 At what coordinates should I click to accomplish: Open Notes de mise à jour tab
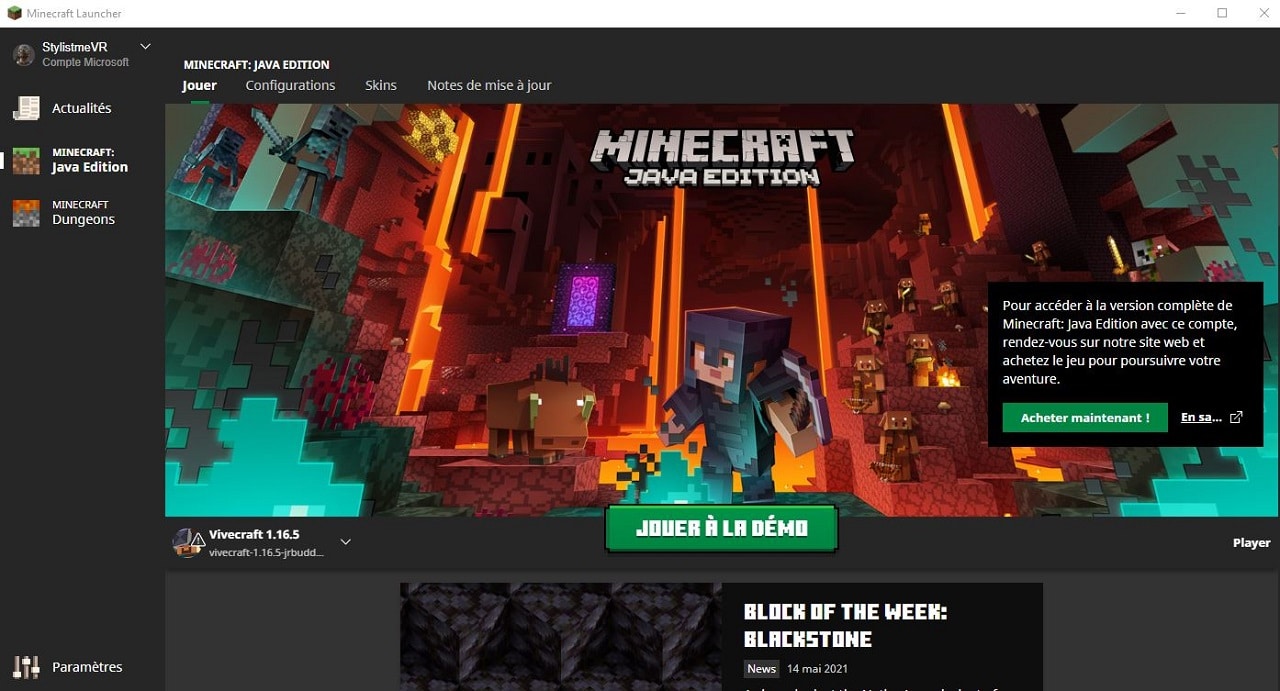[489, 85]
